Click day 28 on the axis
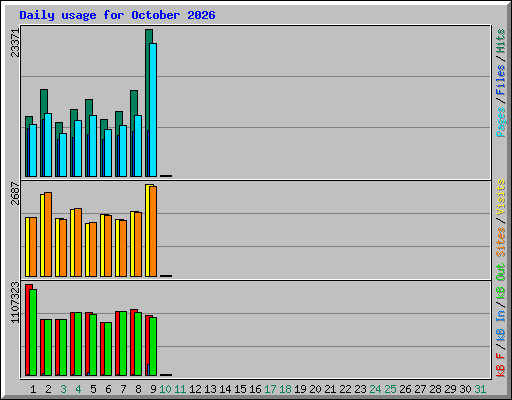Viewport: 512px width, 400px height. click(435, 389)
